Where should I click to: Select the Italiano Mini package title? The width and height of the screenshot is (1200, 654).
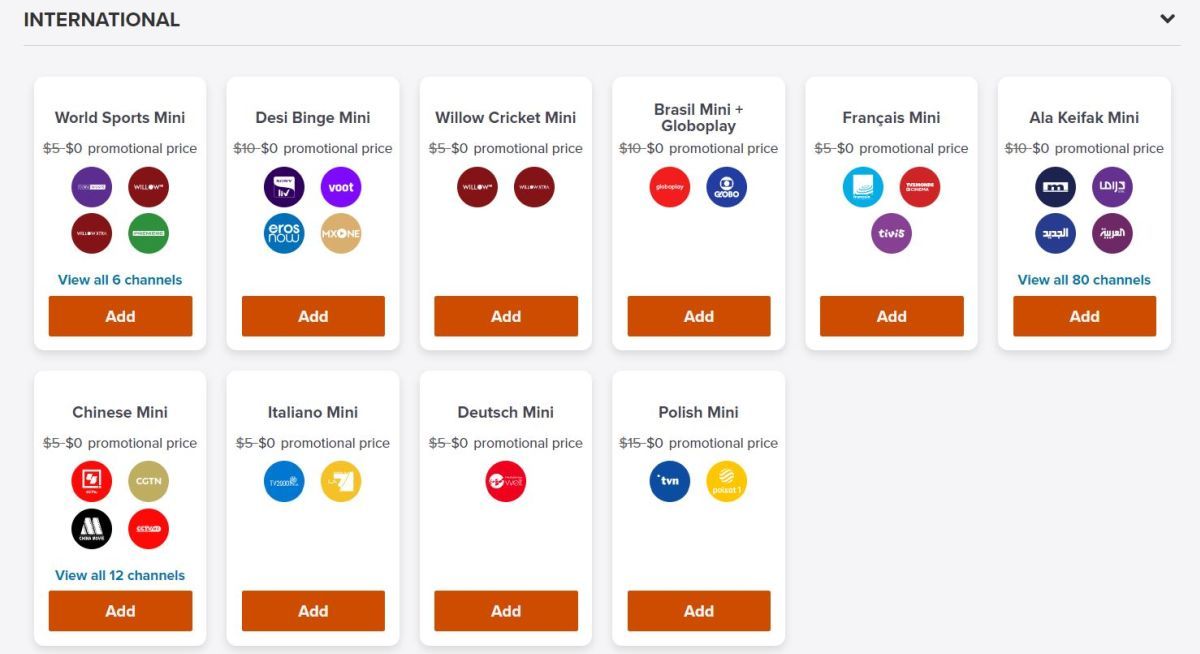313,412
